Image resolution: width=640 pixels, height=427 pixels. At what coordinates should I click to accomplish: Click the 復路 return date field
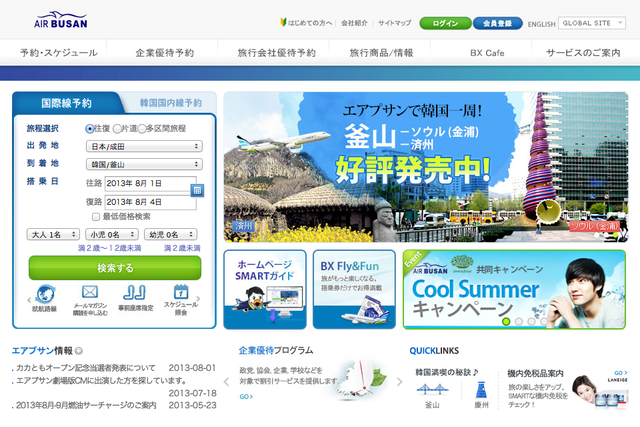point(151,202)
